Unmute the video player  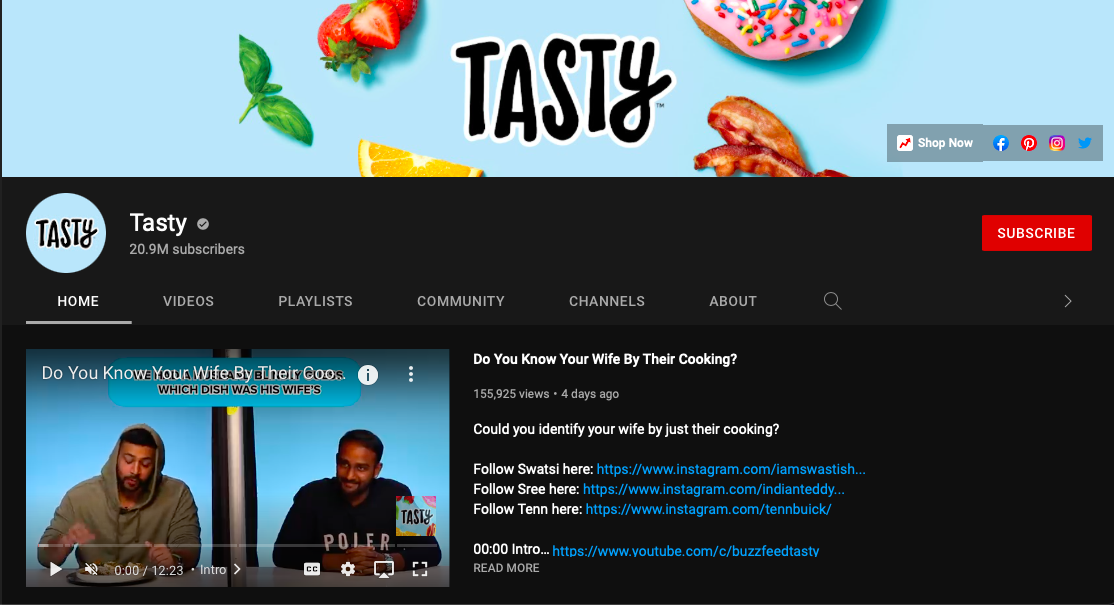click(91, 569)
